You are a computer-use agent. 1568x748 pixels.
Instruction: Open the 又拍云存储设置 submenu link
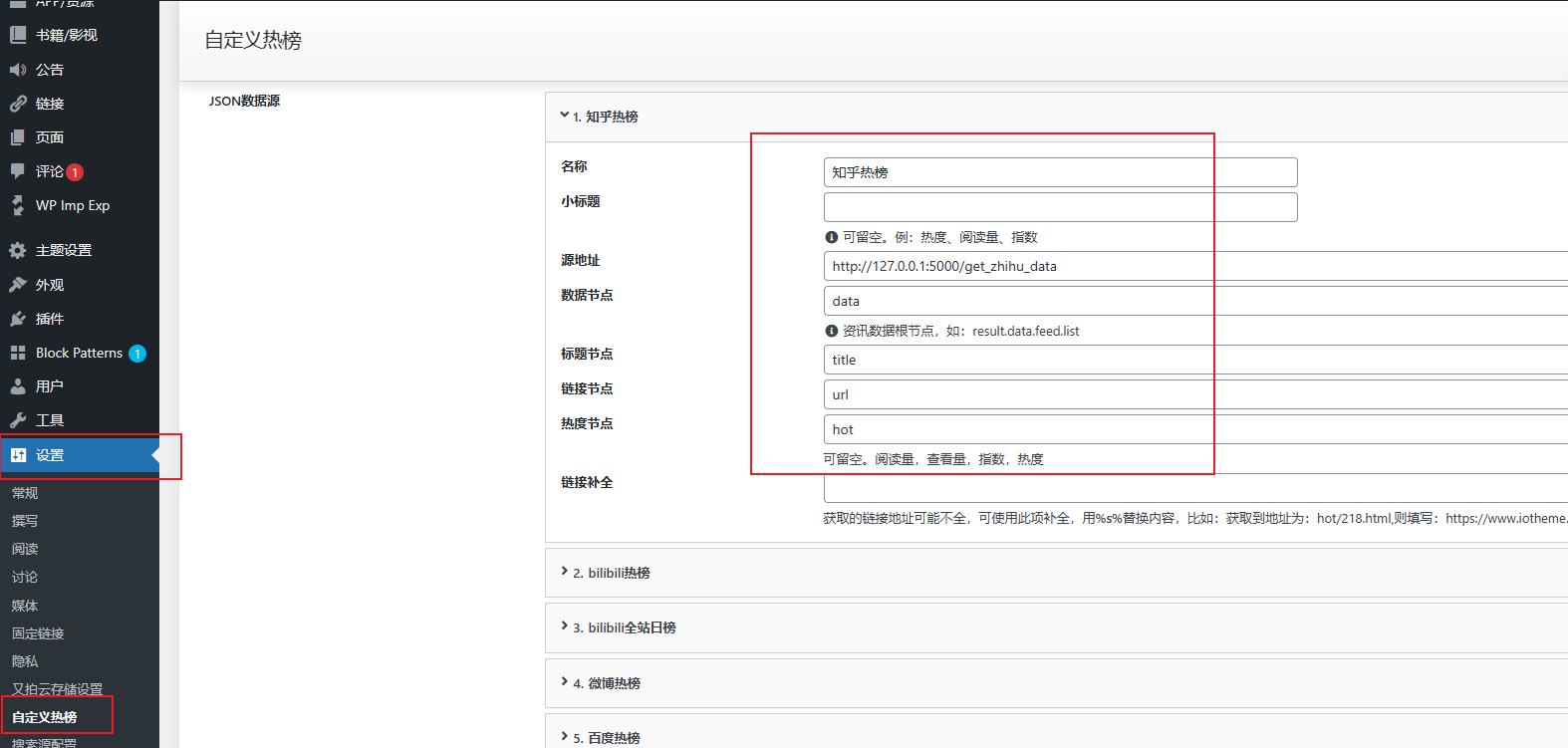coord(57,689)
